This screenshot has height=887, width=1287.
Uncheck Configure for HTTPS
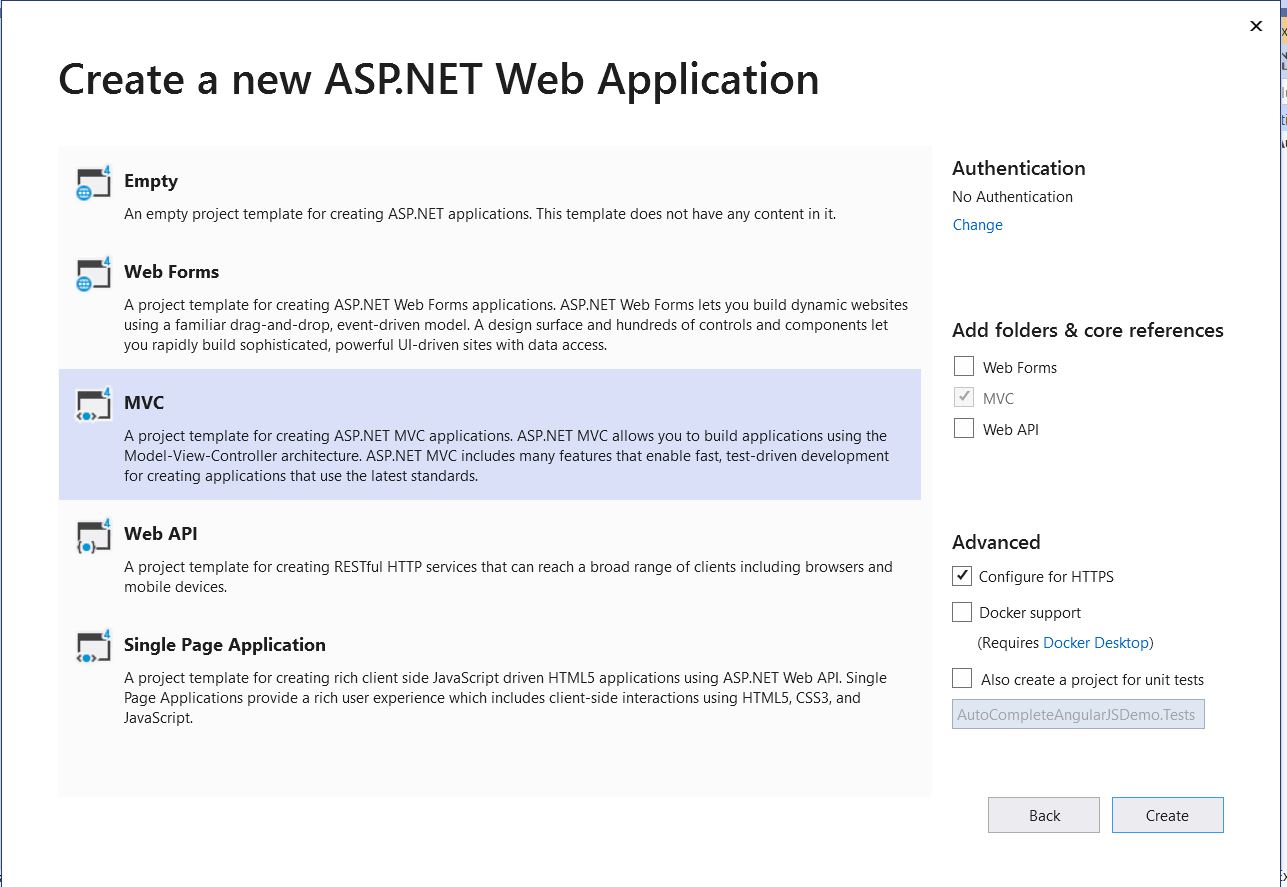pyautogui.click(x=962, y=576)
